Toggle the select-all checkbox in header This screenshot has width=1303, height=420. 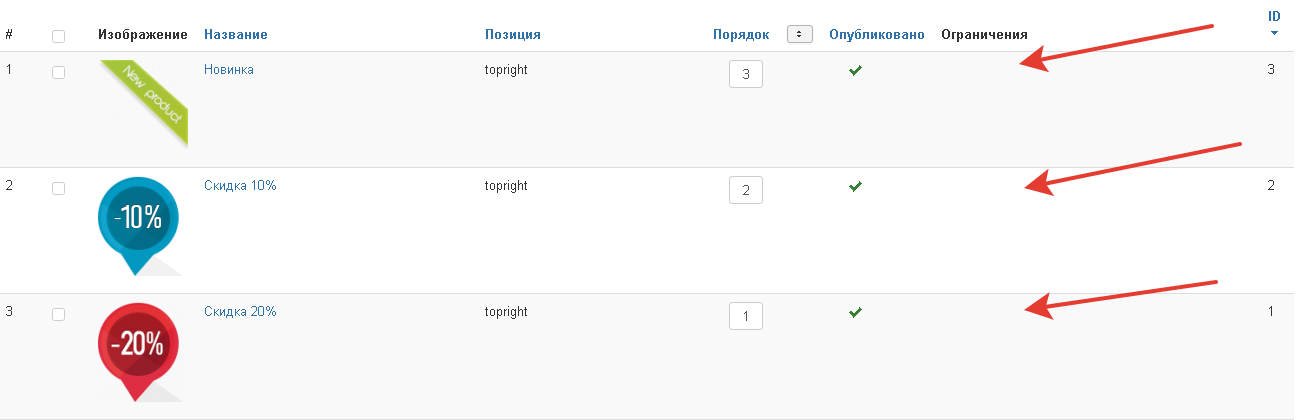coord(58,36)
